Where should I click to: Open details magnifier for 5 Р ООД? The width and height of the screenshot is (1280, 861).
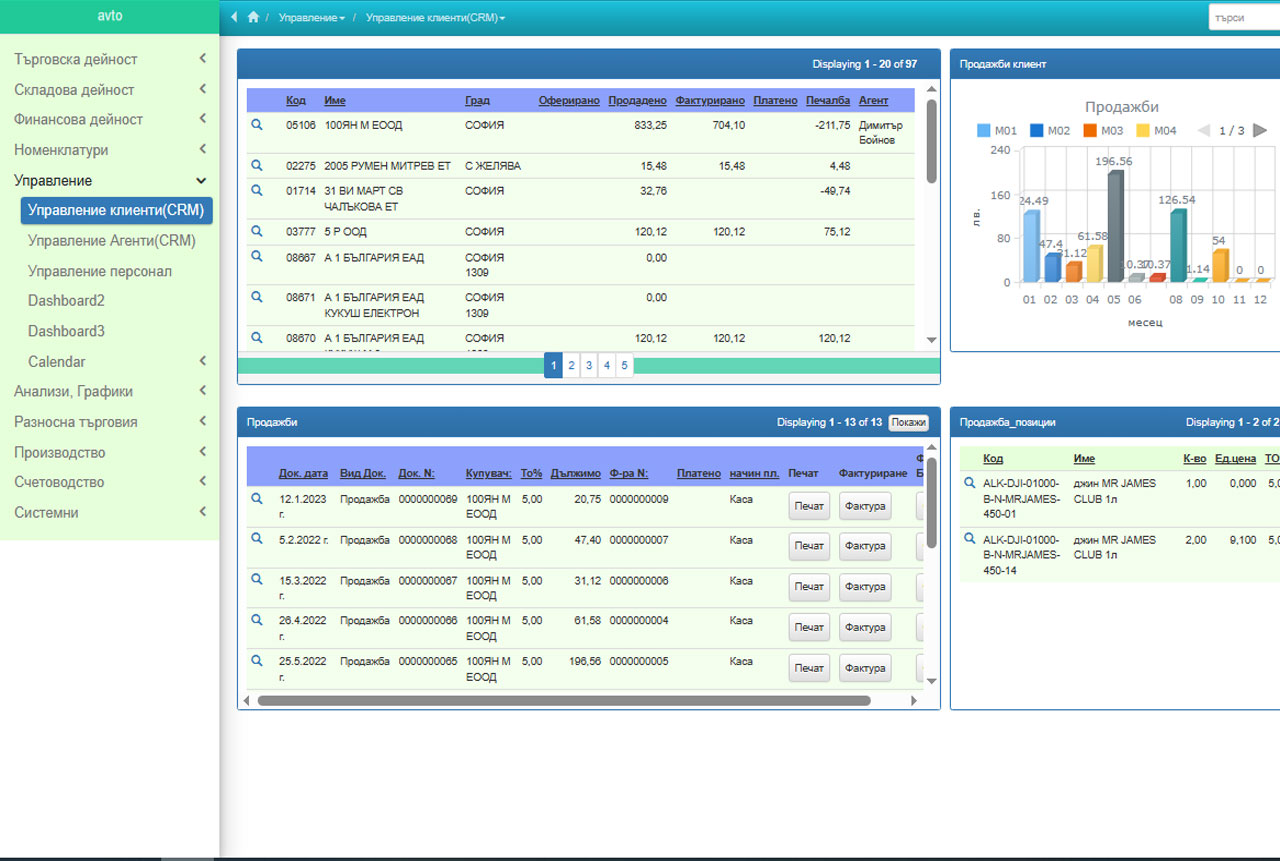point(256,231)
